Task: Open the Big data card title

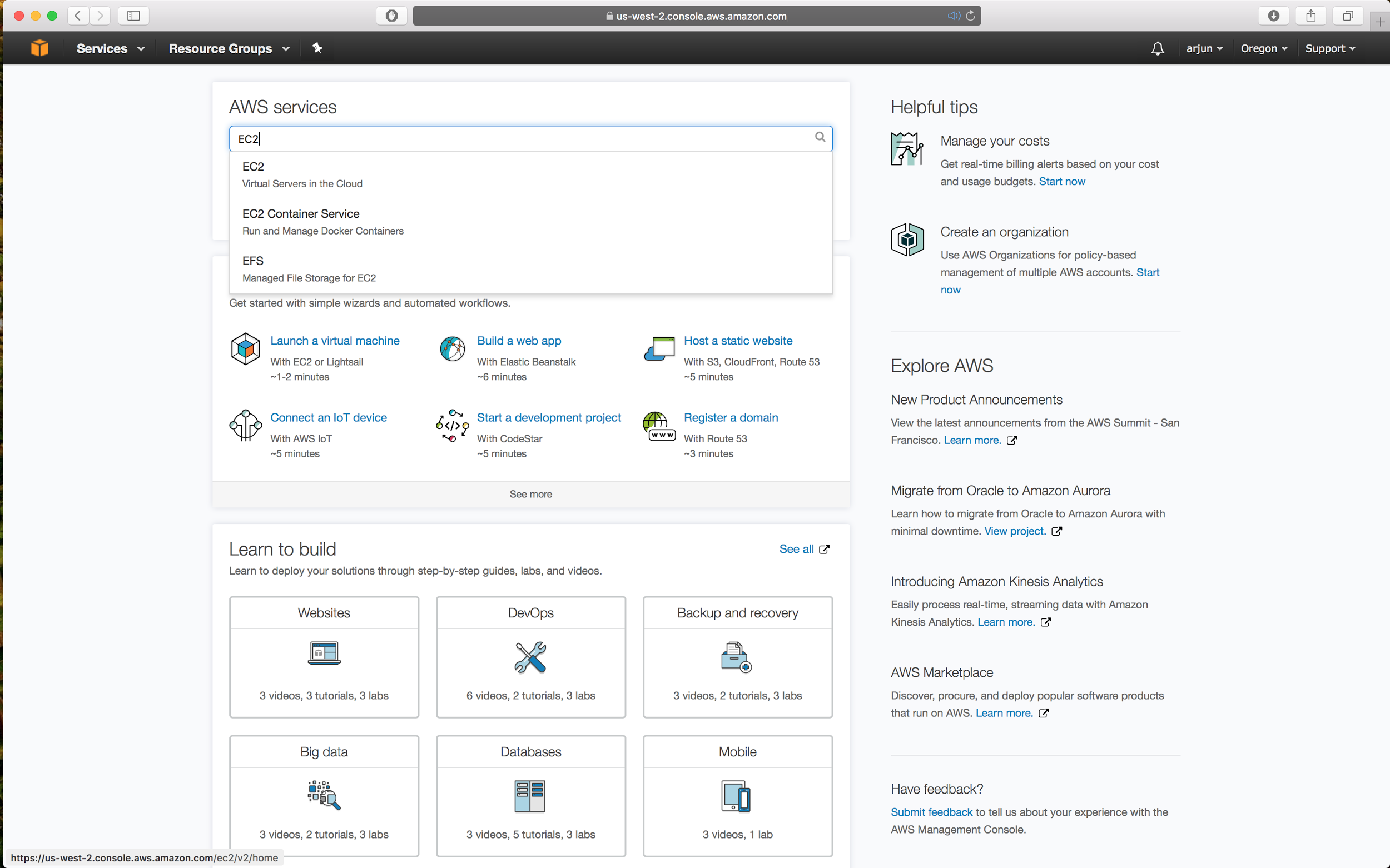Action: pyautogui.click(x=324, y=751)
